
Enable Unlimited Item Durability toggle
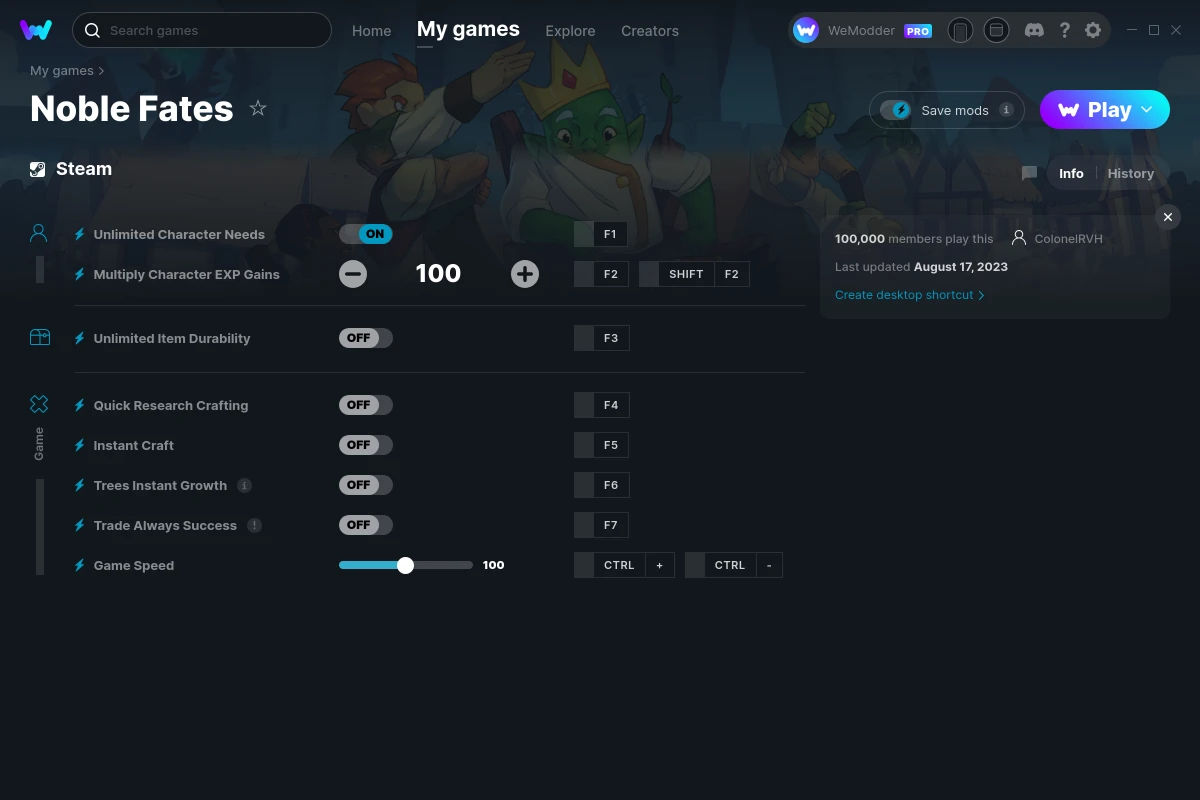click(x=366, y=338)
